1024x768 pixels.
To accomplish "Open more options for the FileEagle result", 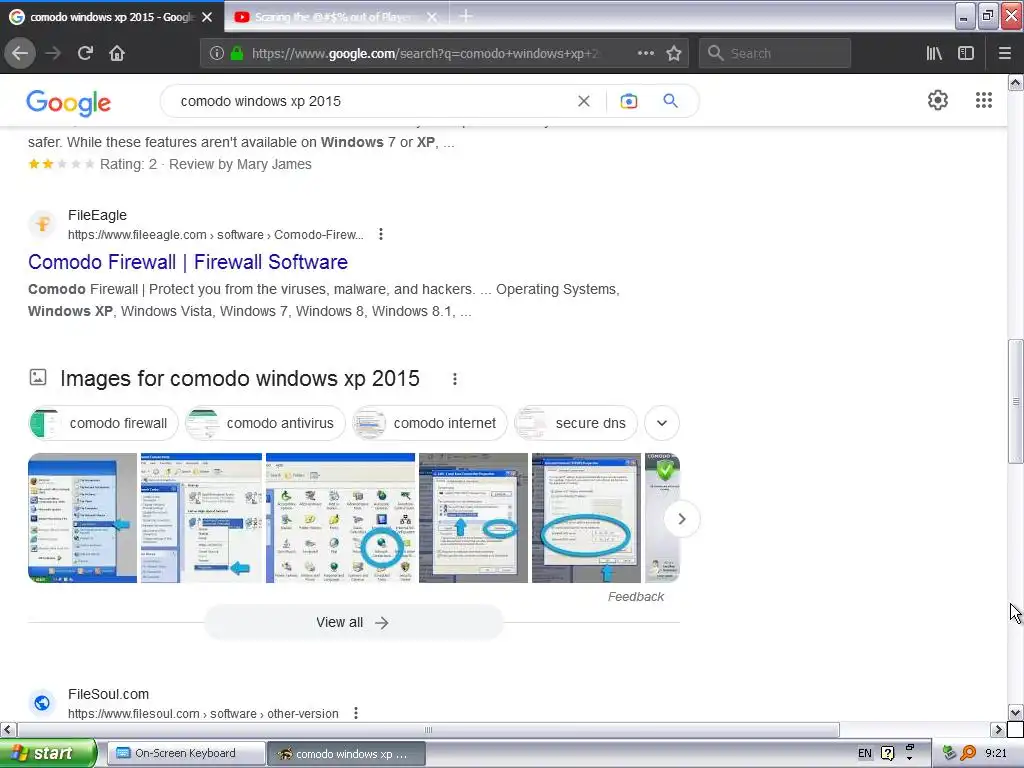I will coord(381,234).
